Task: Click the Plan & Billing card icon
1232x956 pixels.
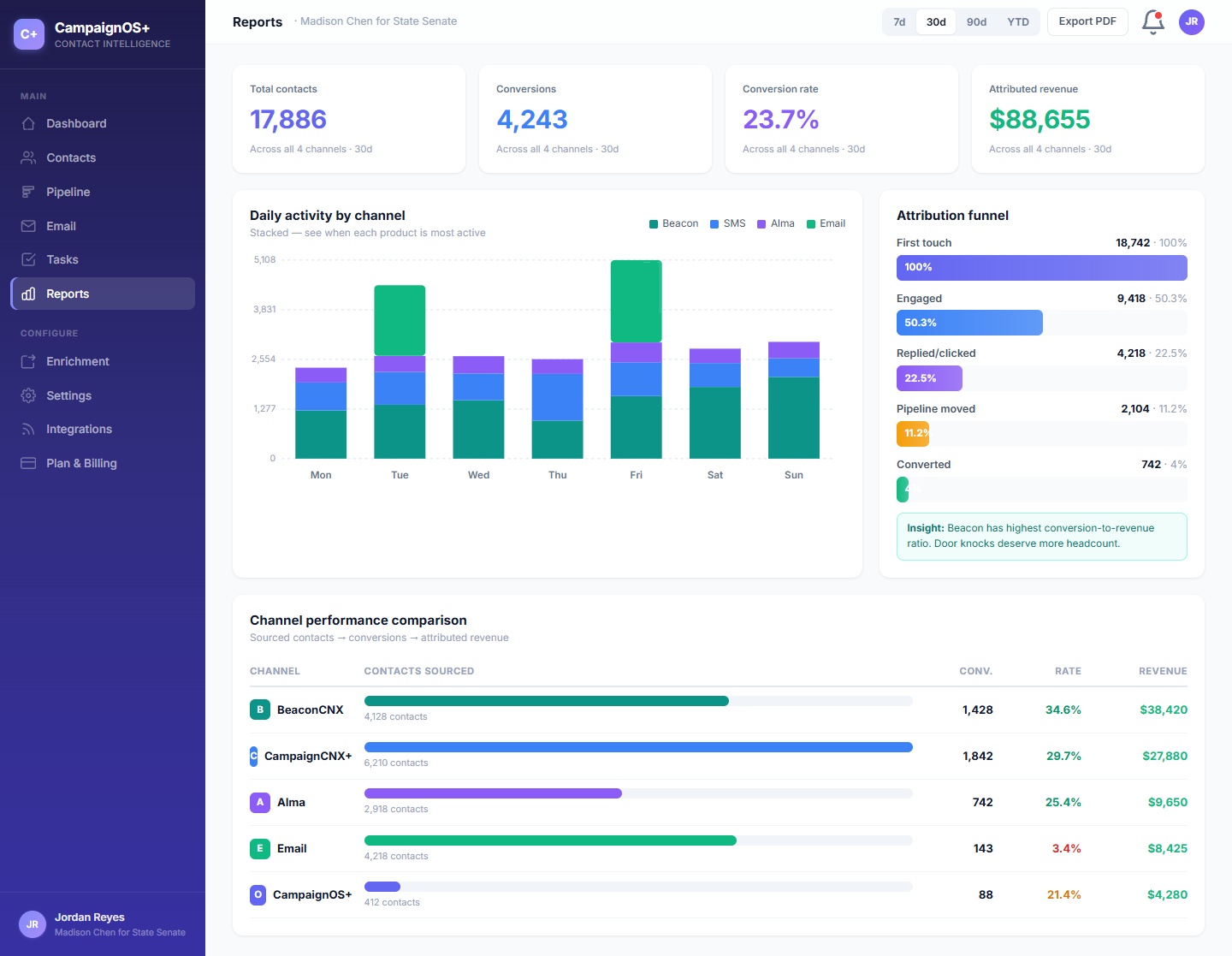Action: click(x=28, y=463)
